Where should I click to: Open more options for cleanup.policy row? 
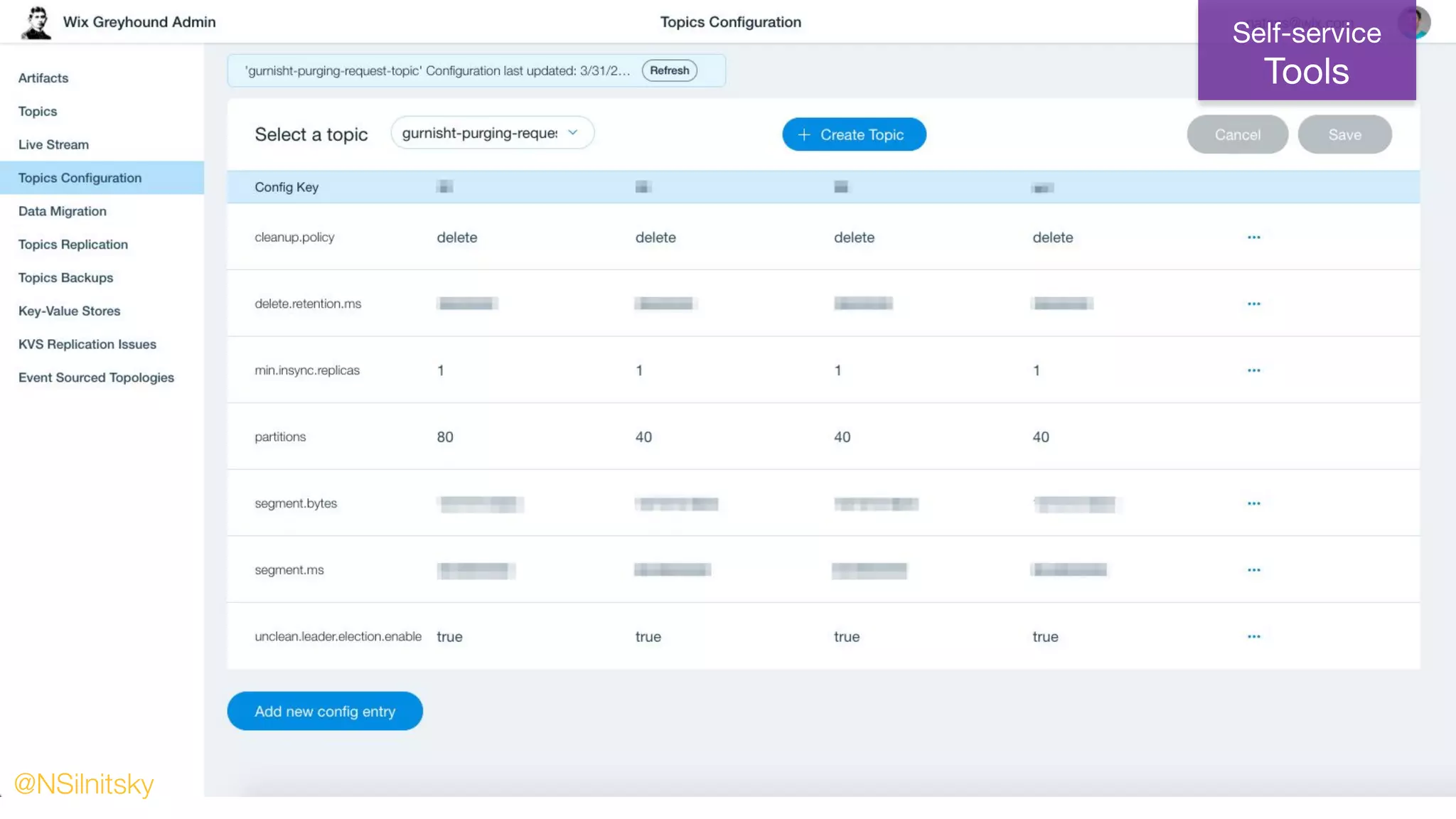point(1253,237)
